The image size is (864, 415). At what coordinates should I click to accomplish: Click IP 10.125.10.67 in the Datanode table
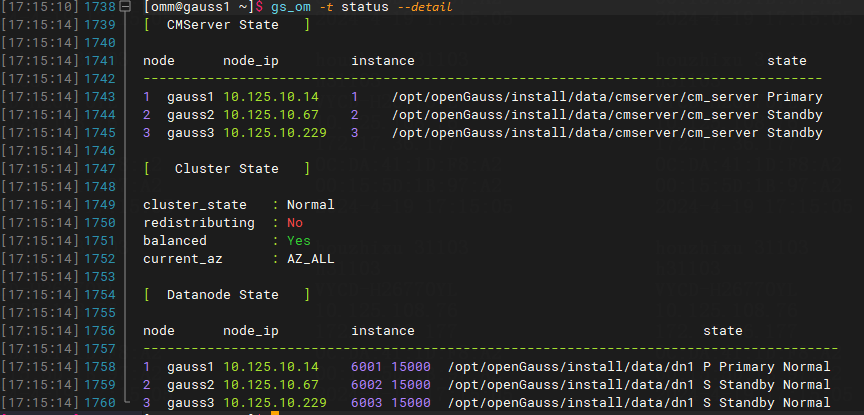pos(271,385)
